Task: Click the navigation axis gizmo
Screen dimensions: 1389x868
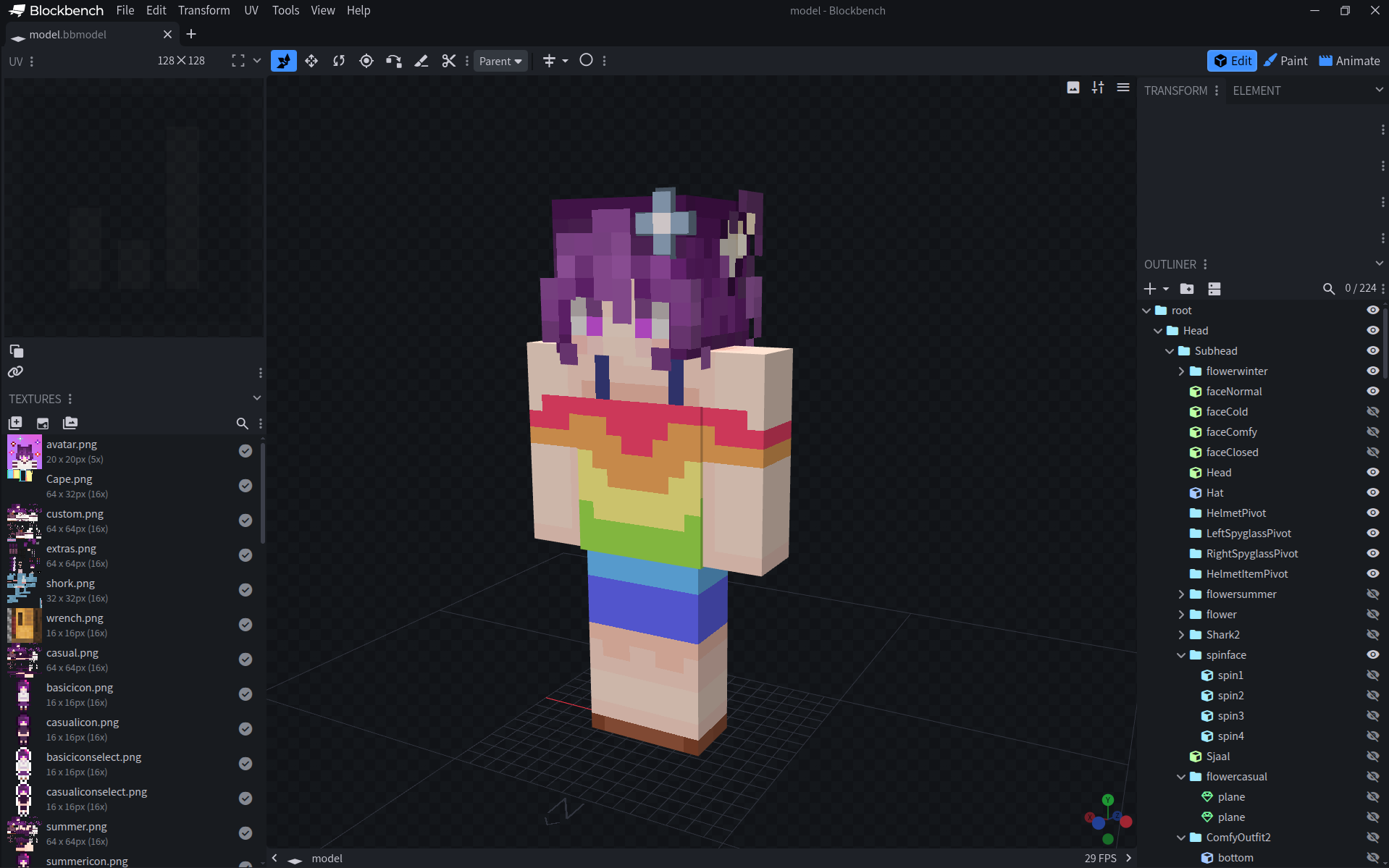Action: coord(1108,819)
